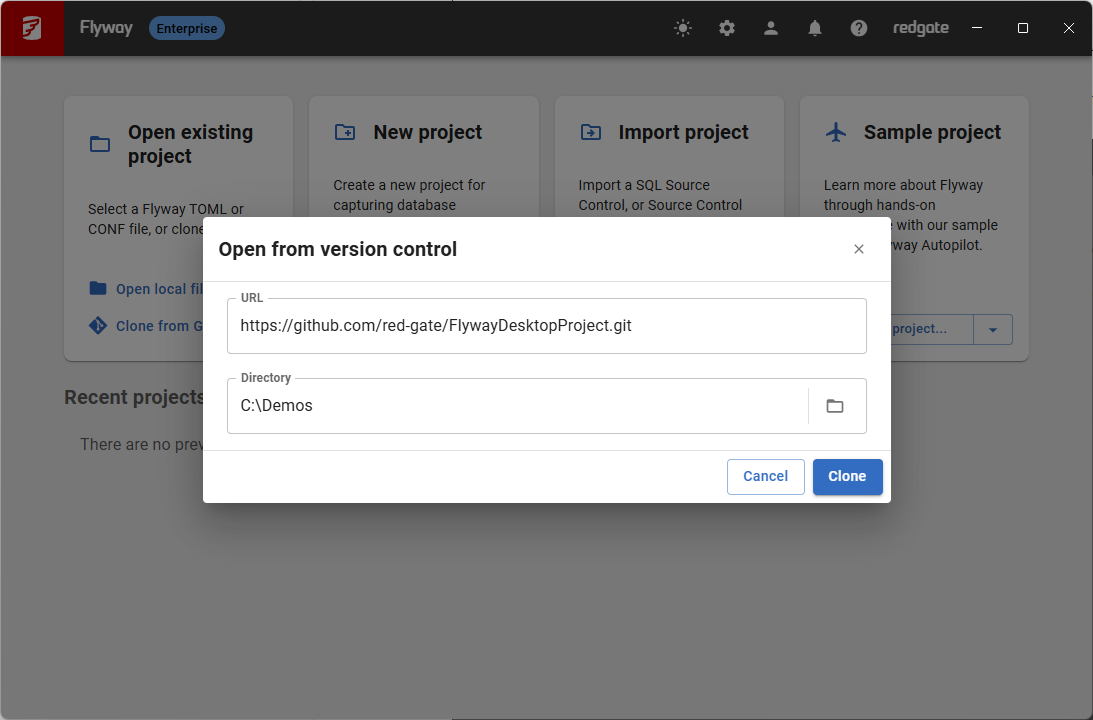Screen dimensions: 1093x720
Task: Click the Sample project card heading
Action: click(932, 132)
